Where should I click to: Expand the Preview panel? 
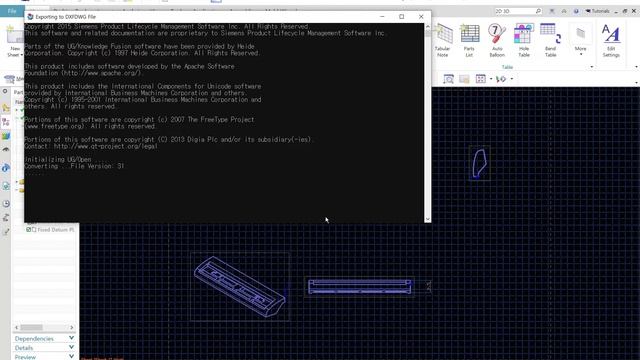[44, 357]
